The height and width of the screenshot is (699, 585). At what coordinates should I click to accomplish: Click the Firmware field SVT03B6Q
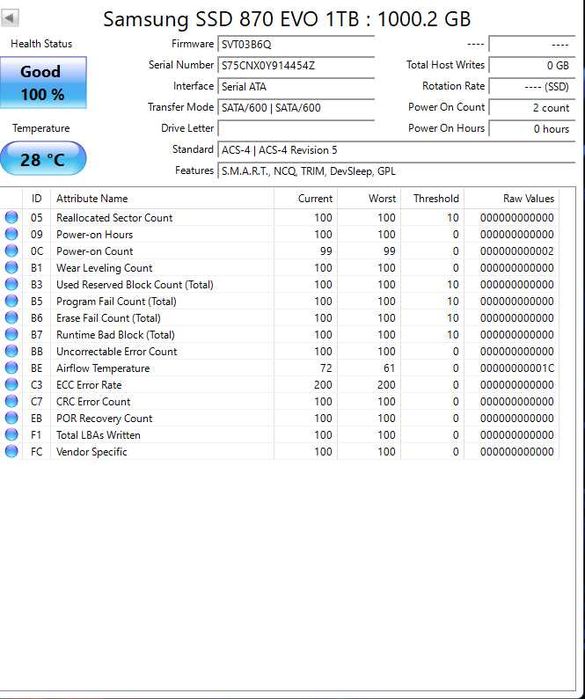pyautogui.click(x=296, y=44)
